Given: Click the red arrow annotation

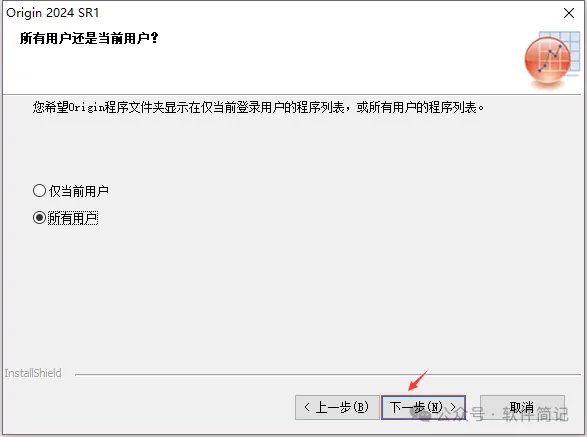Looking at the screenshot, I should click(418, 380).
